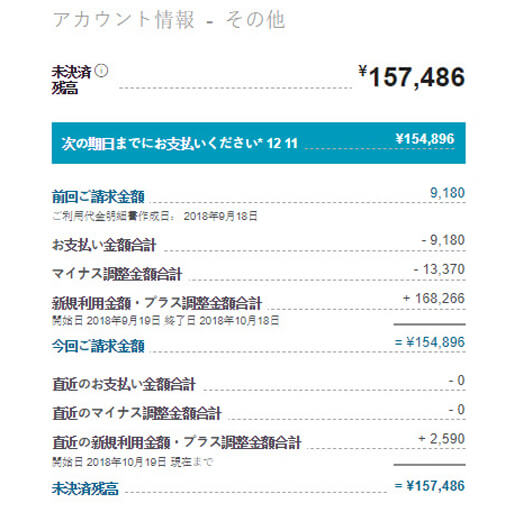Viewport: 515px width, 515px height.
Task: Click the 直近のお支払い金額合計 row label
Action: [x=124, y=384]
